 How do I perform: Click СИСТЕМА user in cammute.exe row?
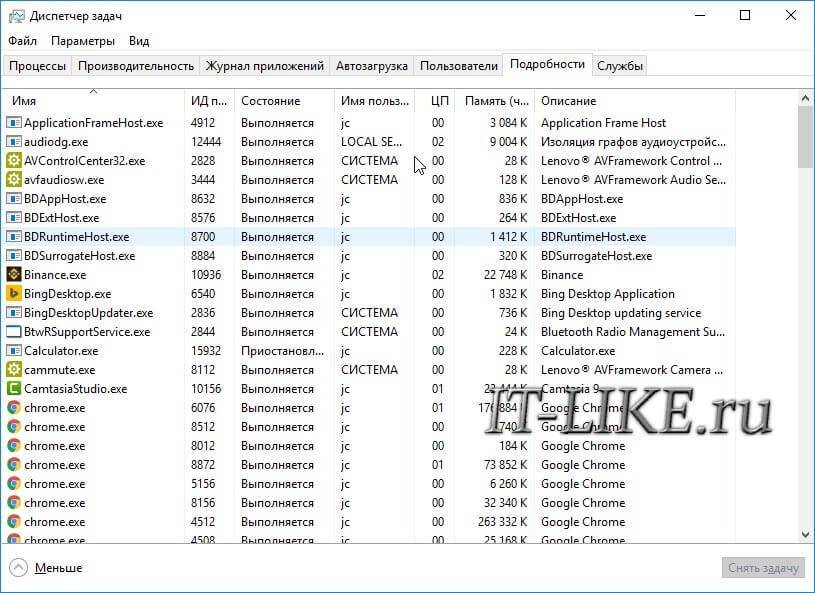tap(369, 370)
